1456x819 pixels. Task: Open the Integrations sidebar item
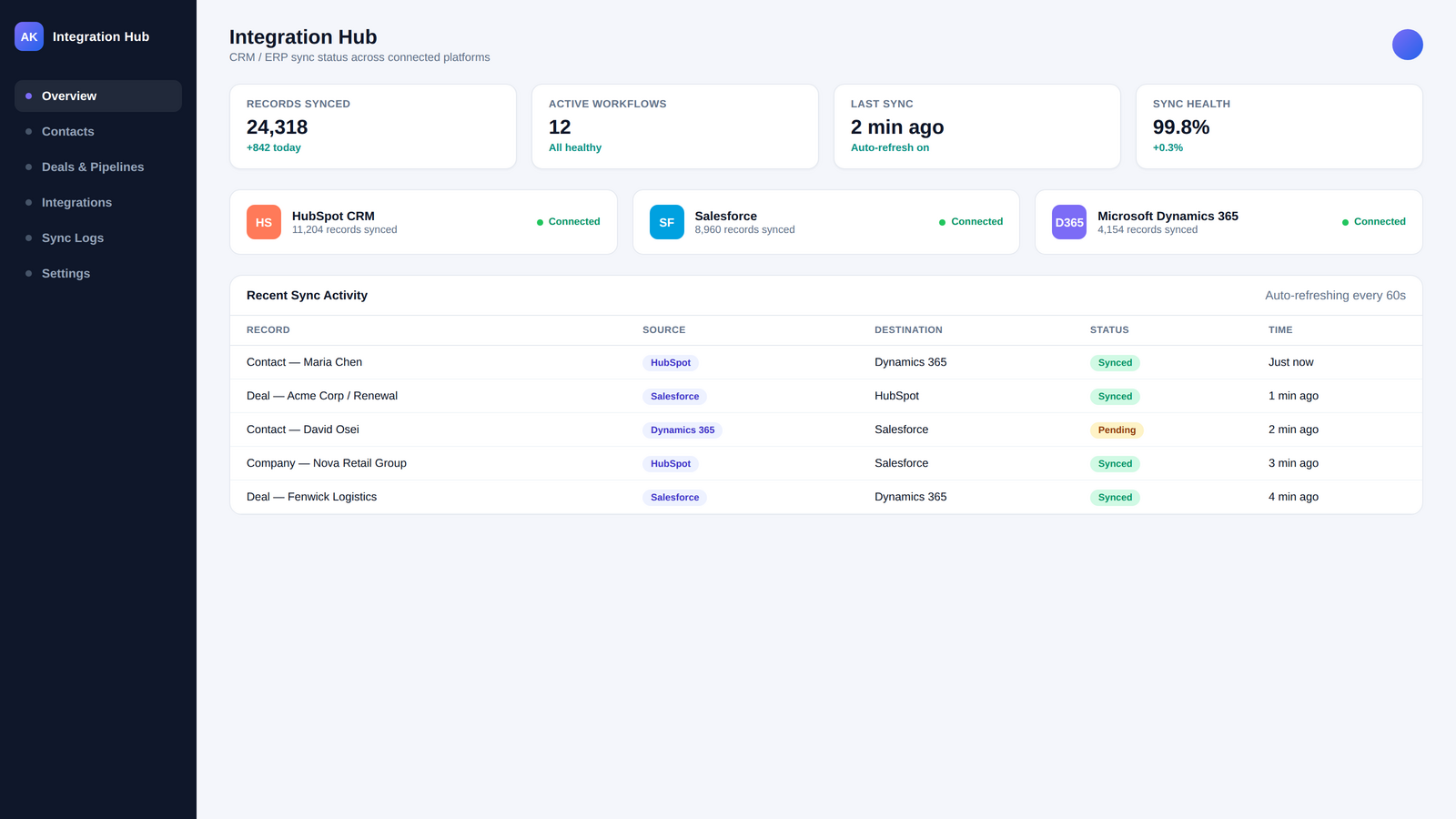coord(98,202)
